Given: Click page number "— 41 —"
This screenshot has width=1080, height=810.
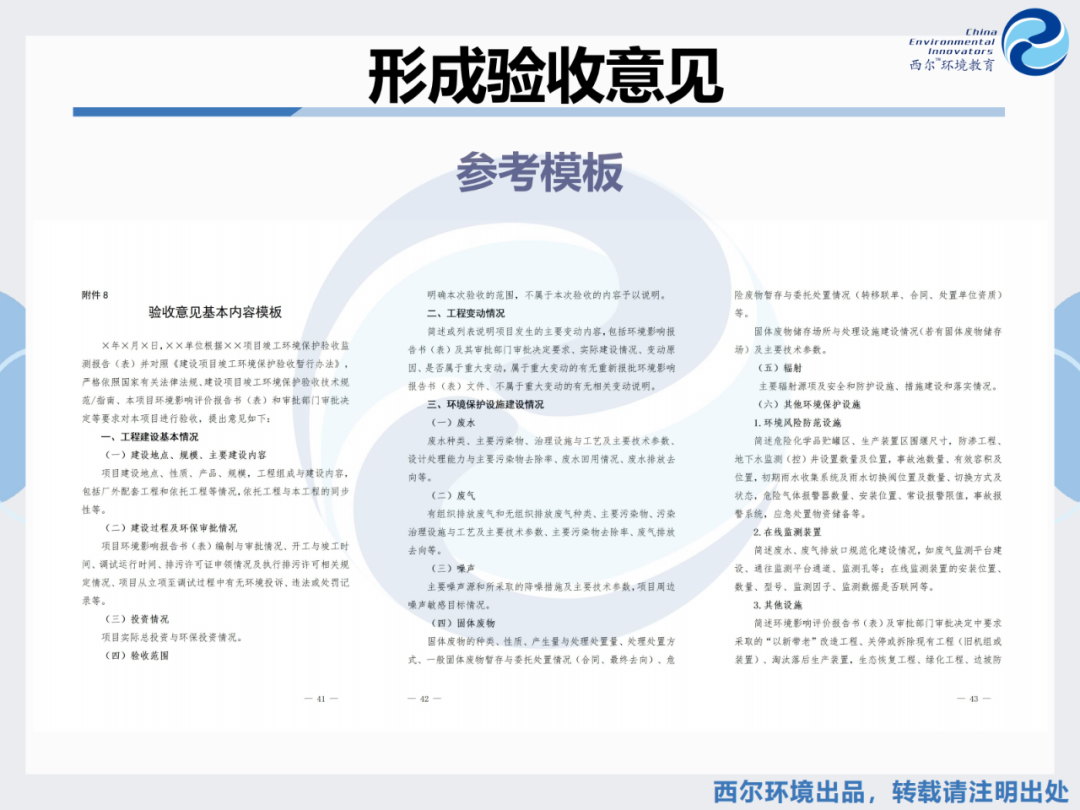Looking at the screenshot, I should [x=321, y=698].
